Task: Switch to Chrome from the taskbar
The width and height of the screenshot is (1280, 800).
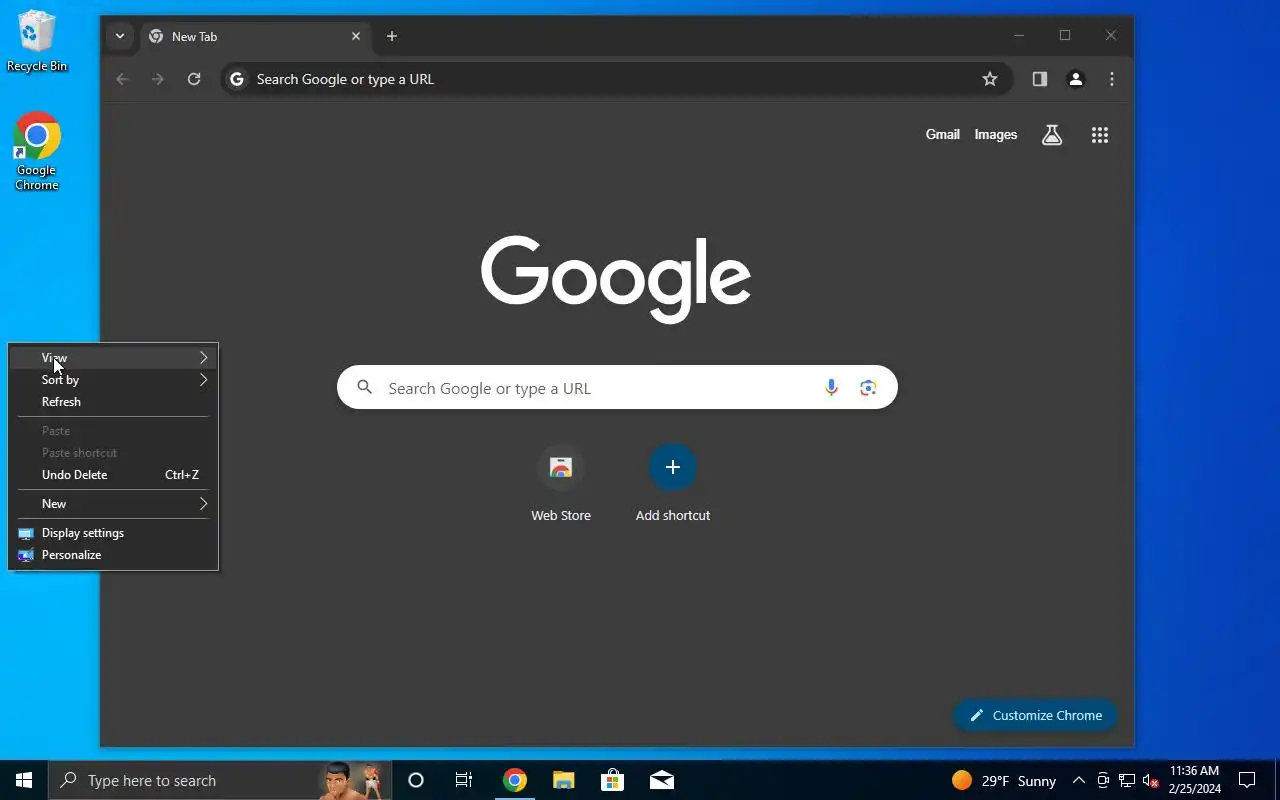Action: (515, 780)
